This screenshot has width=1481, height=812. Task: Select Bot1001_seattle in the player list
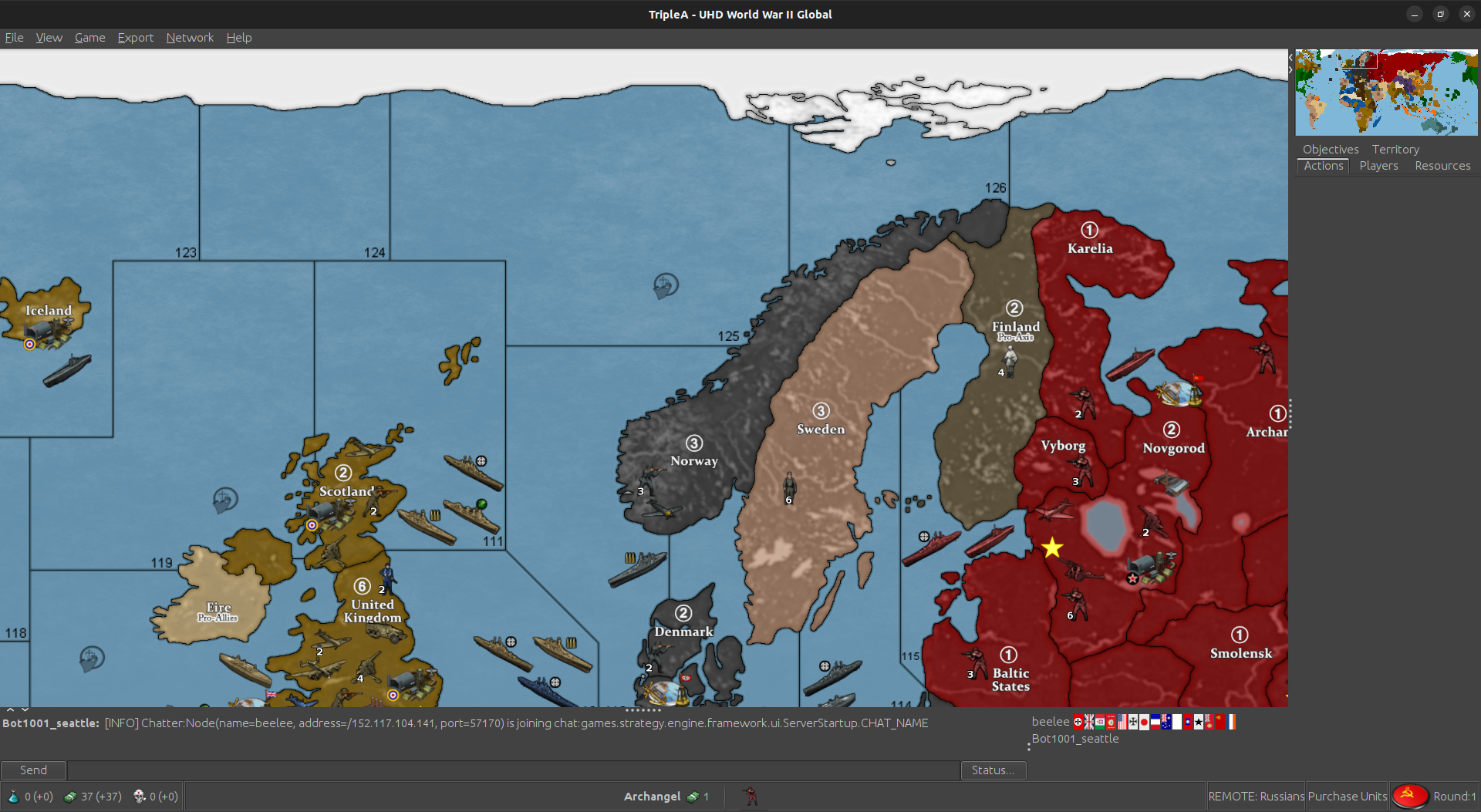[1075, 738]
